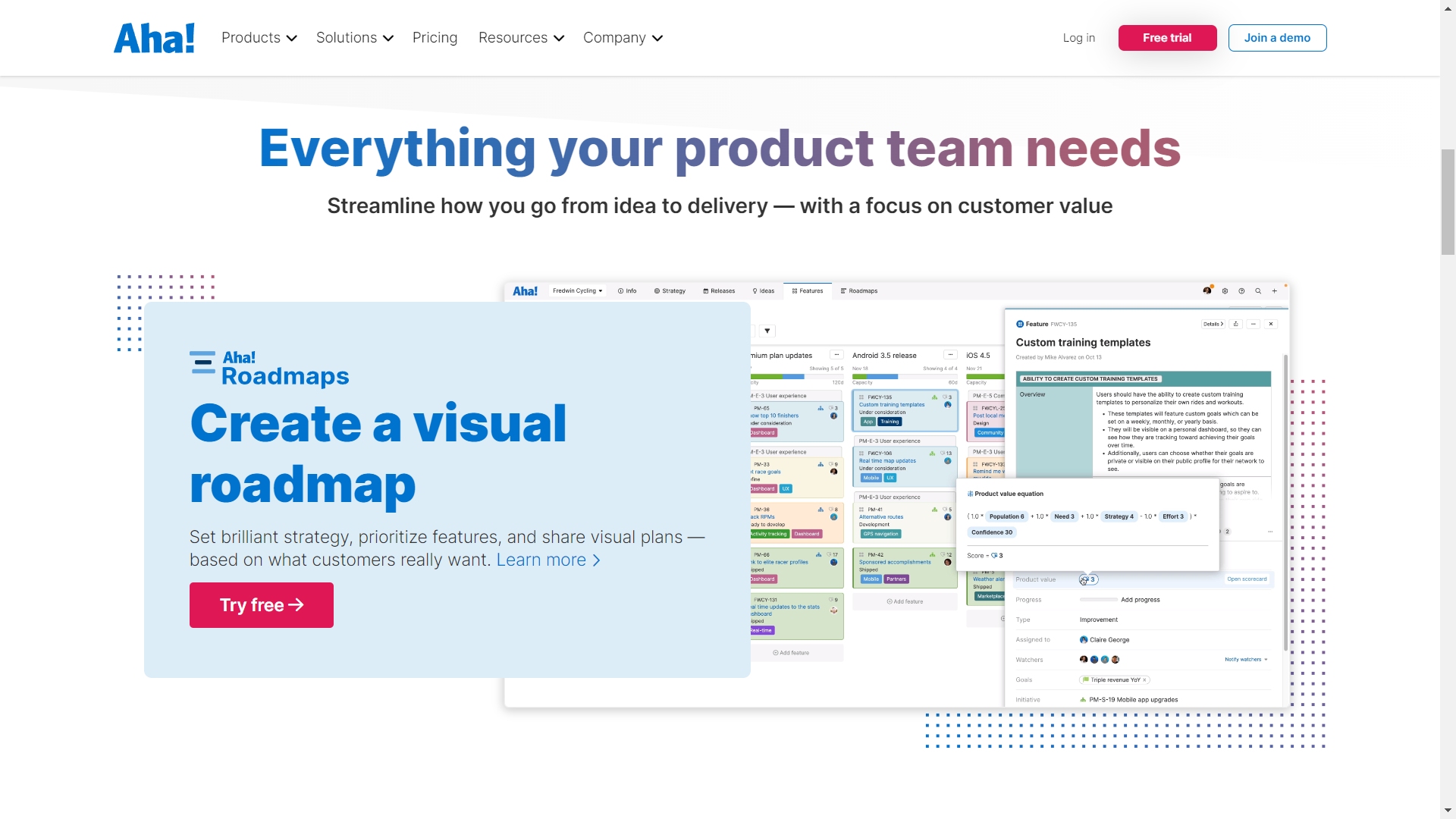Click the share icon on Feature FWCY-135
This screenshot has height=819, width=1456.
[x=1235, y=324]
